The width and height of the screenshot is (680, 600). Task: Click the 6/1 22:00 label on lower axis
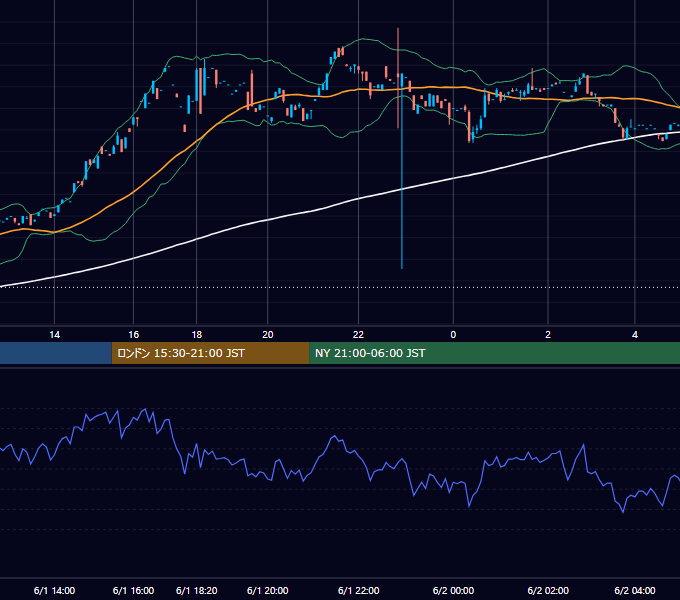[358, 590]
